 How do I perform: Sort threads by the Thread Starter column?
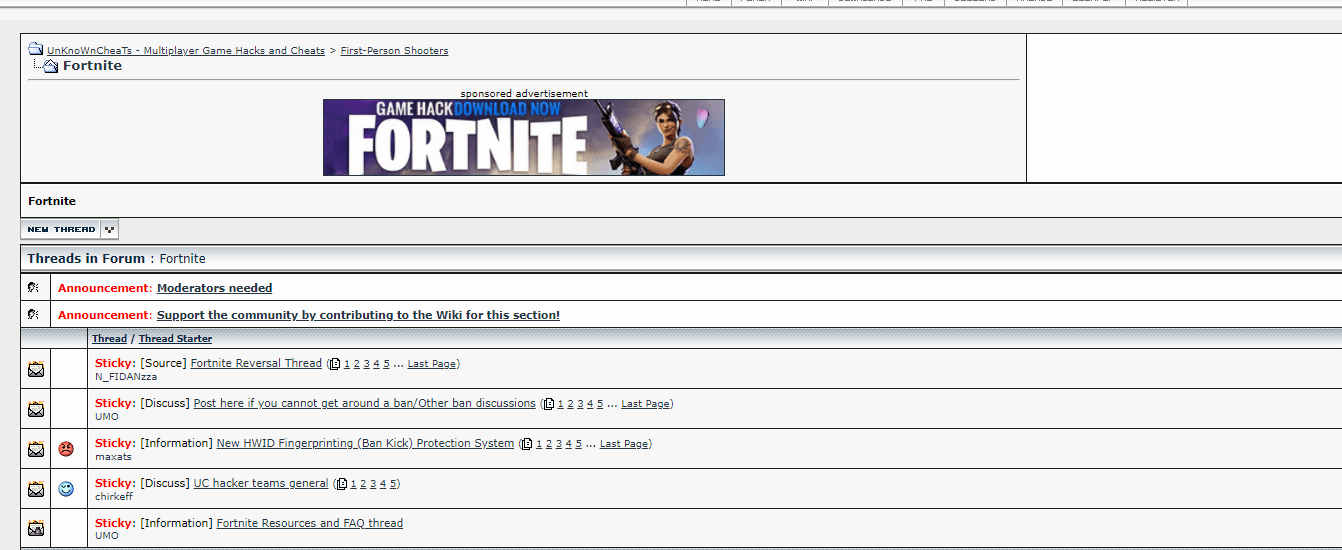175,339
